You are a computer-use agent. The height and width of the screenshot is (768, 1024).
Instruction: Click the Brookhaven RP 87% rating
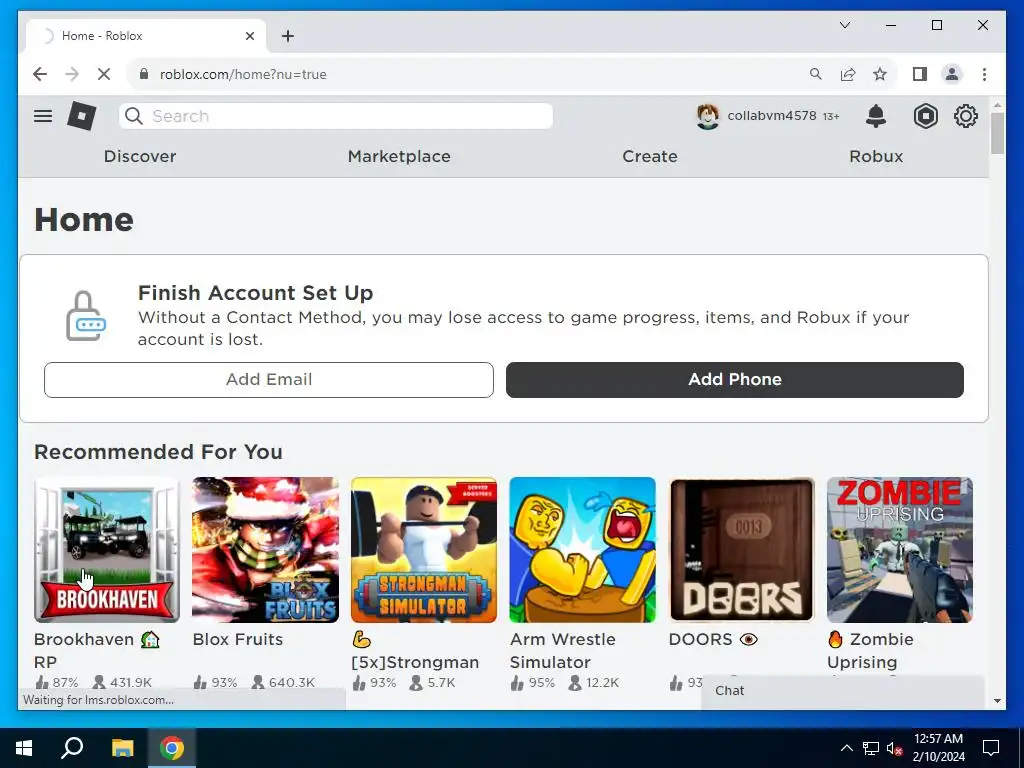[x=57, y=682]
